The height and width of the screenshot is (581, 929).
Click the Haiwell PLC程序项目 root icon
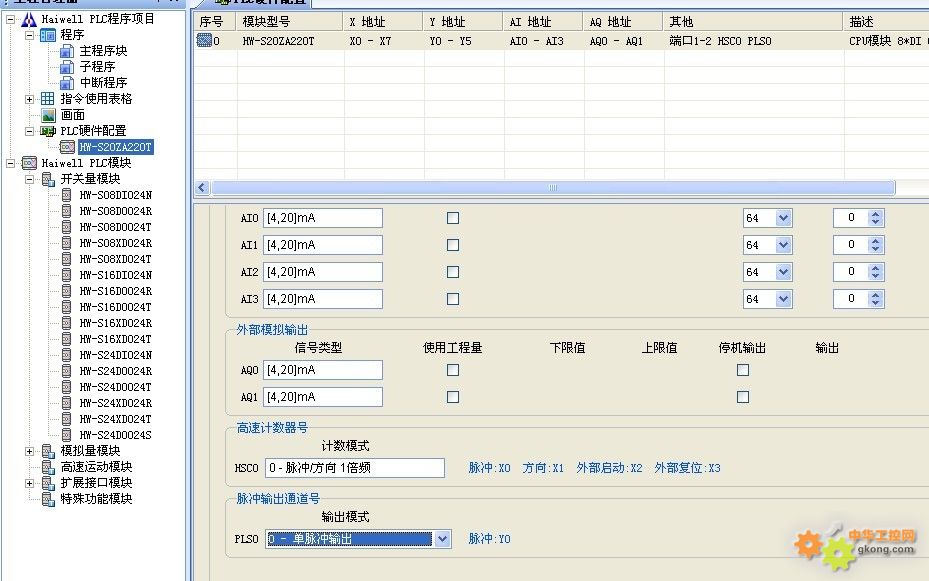click(x=29, y=20)
